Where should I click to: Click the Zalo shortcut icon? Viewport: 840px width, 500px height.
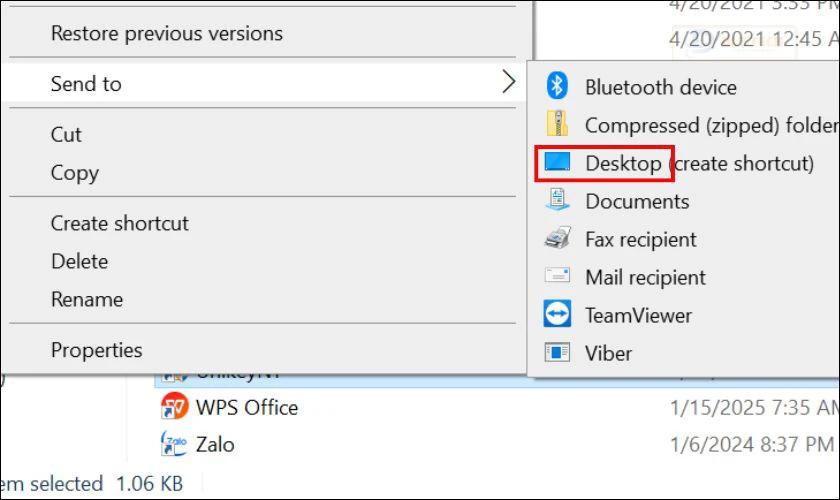[174, 444]
